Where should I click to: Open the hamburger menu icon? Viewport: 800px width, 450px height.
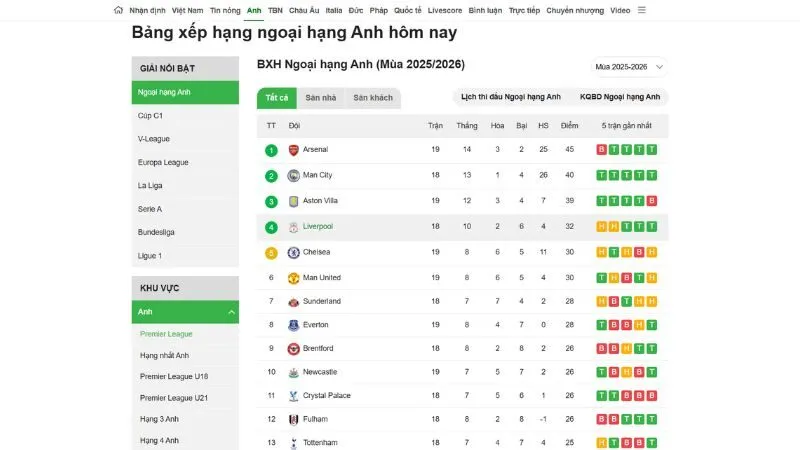642,10
